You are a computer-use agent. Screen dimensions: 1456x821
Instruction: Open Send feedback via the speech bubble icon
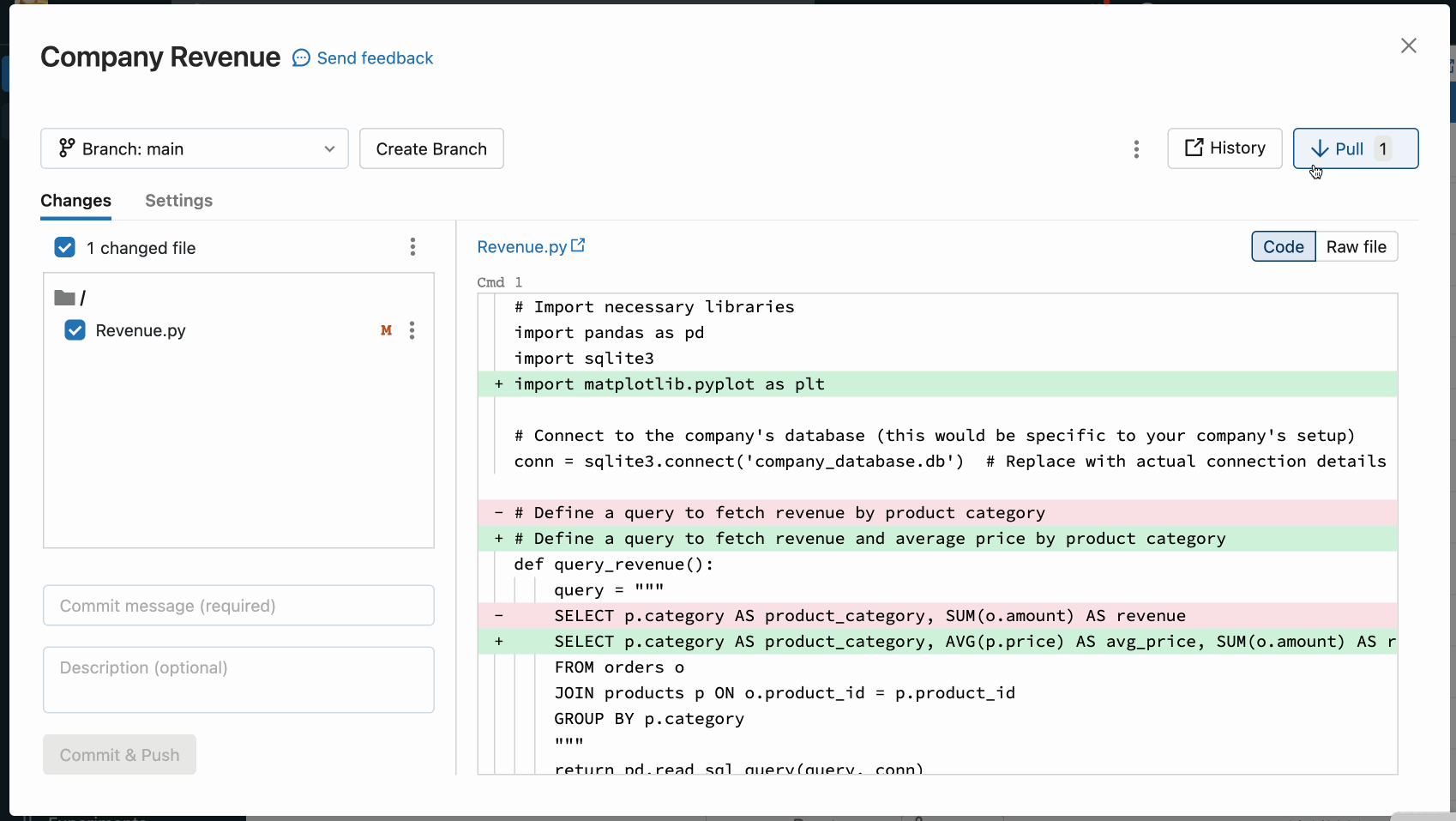coord(301,57)
